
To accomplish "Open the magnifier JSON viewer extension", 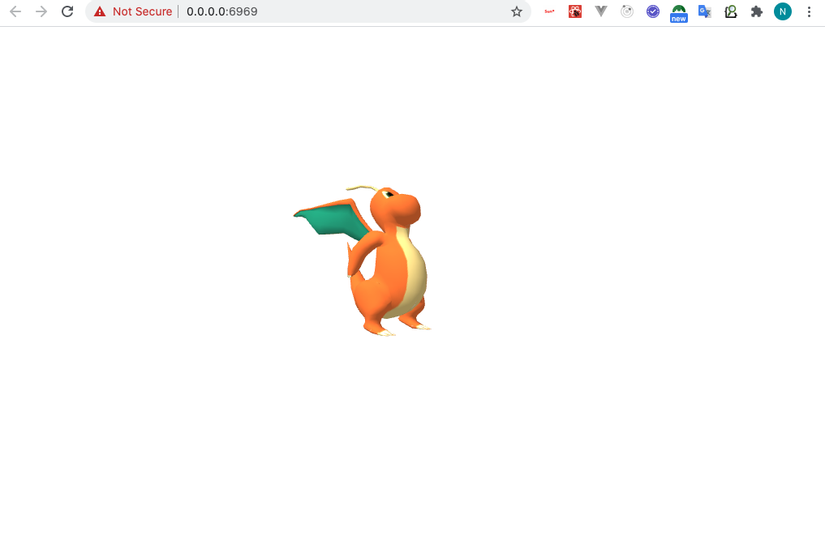I will coord(730,12).
